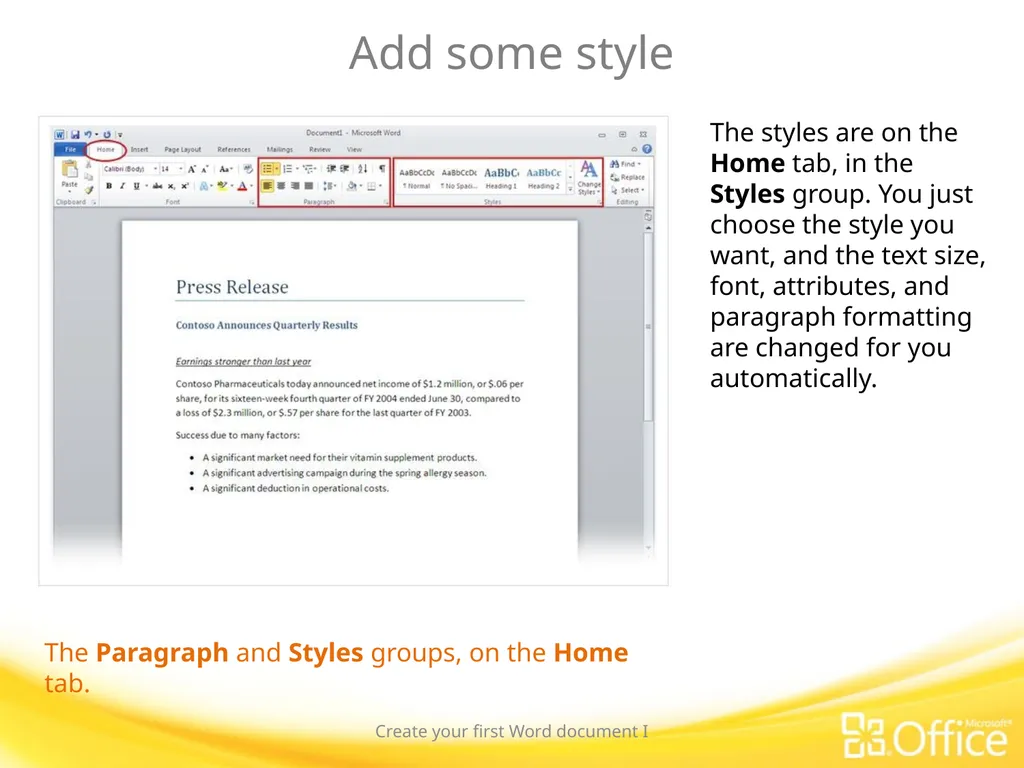This screenshot has width=1024, height=768.
Task: Align text to the right
Action: (x=295, y=186)
